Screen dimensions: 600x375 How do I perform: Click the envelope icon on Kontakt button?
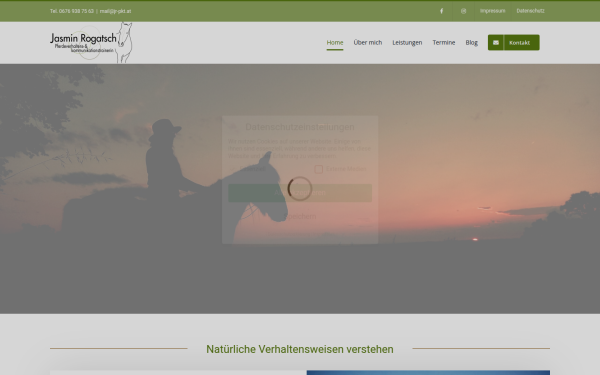(496, 42)
